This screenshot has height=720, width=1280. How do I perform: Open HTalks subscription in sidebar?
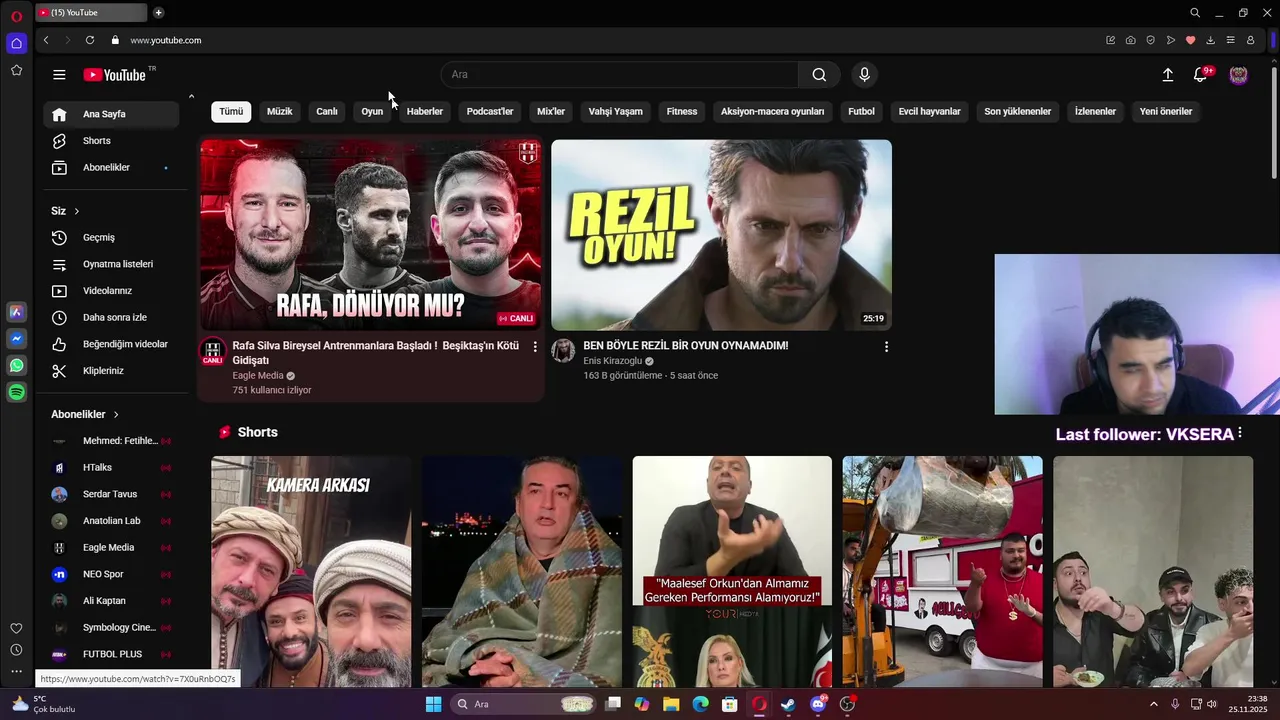[x=111, y=468]
